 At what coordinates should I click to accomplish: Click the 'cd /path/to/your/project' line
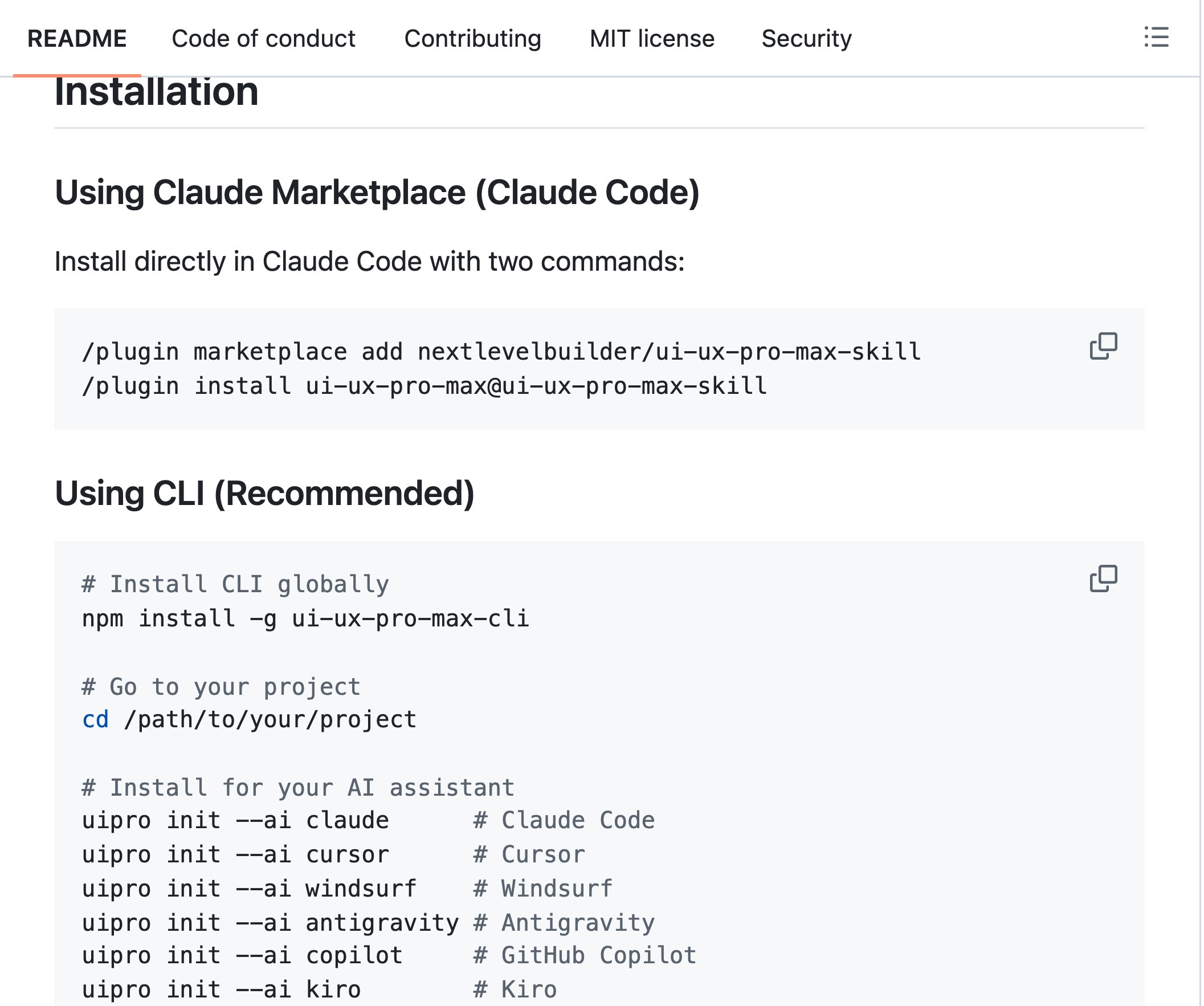(250, 720)
